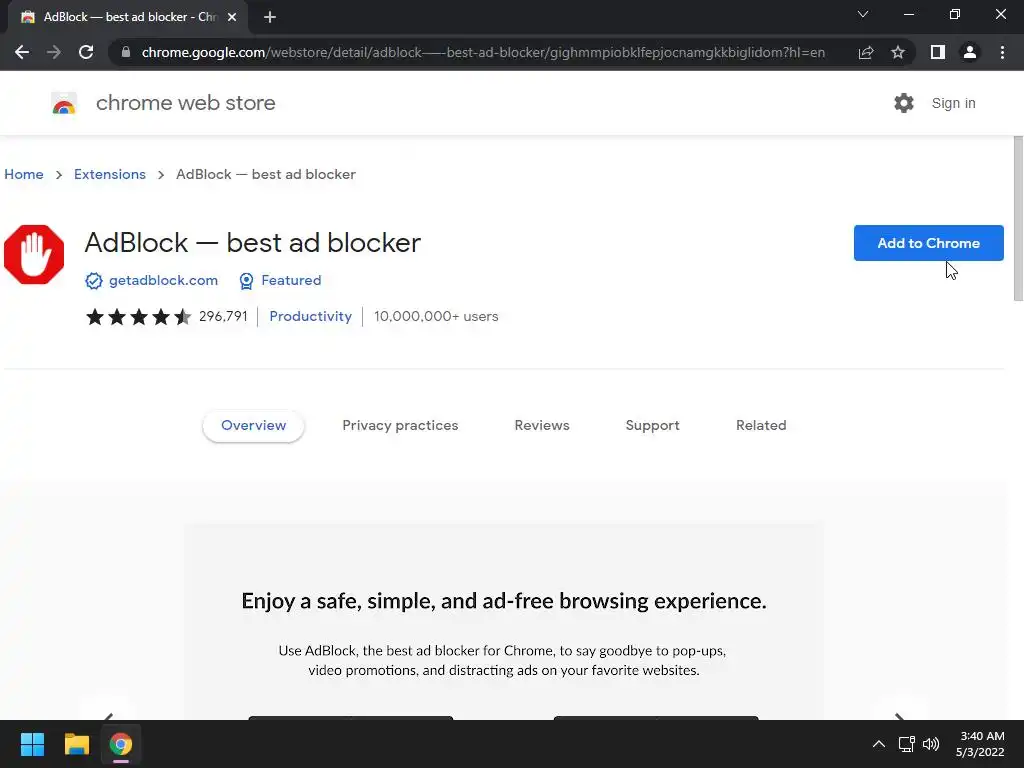Open web store settings gear
Viewport: 1024px width, 768px height.
(x=904, y=103)
